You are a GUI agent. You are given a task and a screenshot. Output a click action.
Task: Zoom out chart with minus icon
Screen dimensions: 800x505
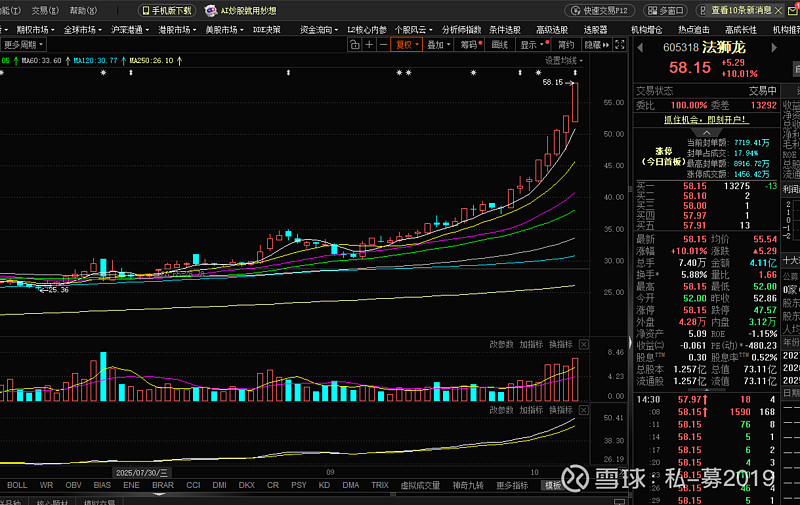[383, 45]
